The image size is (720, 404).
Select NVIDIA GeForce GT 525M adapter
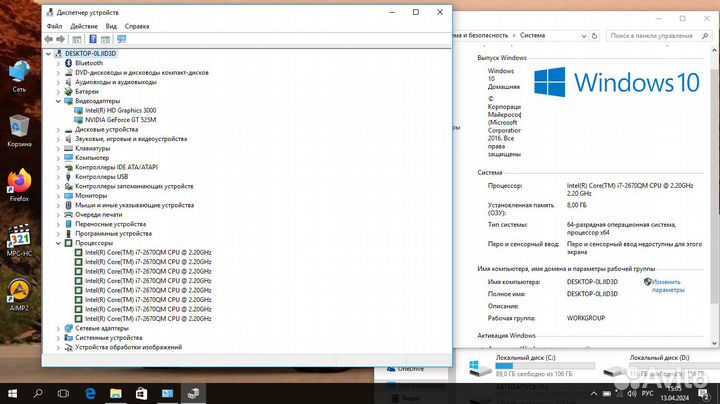point(120,120)
